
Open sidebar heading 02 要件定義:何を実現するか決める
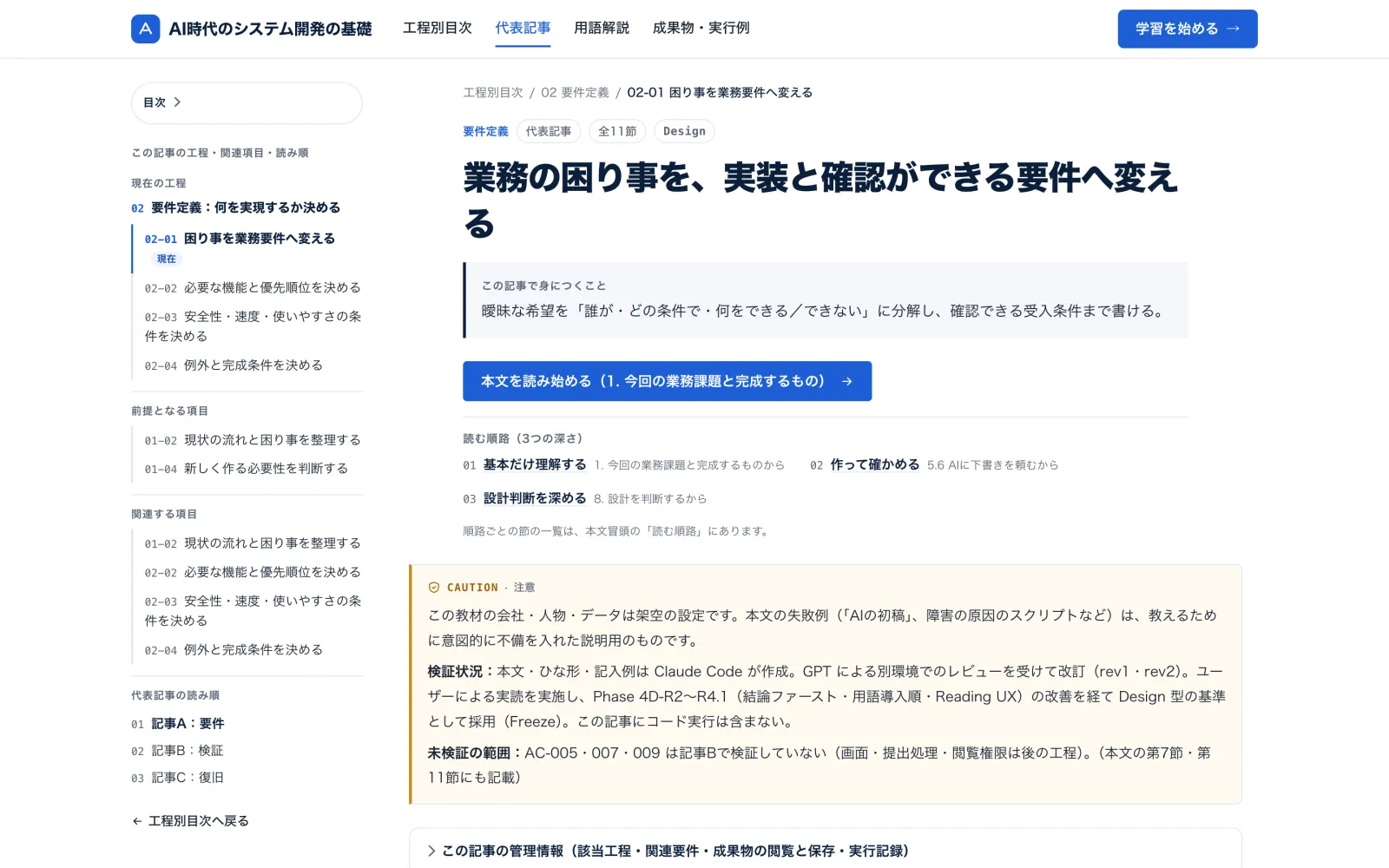pyautogui.click(x=236, y=207)
